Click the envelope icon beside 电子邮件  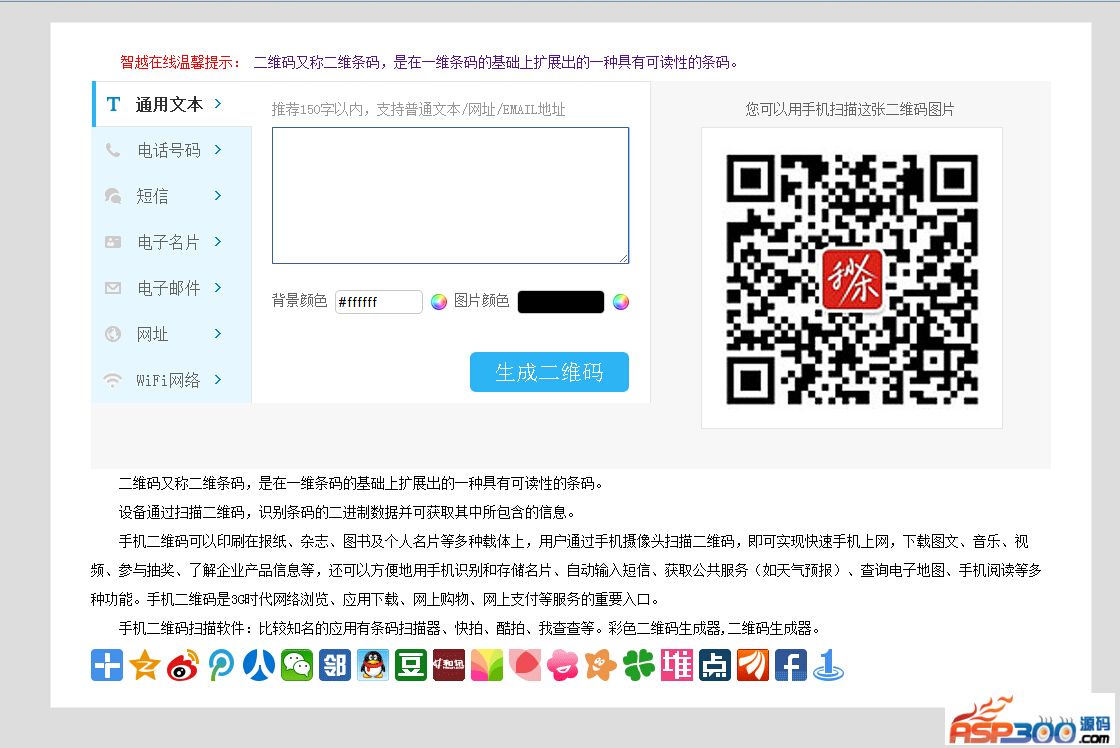point(113,288)
